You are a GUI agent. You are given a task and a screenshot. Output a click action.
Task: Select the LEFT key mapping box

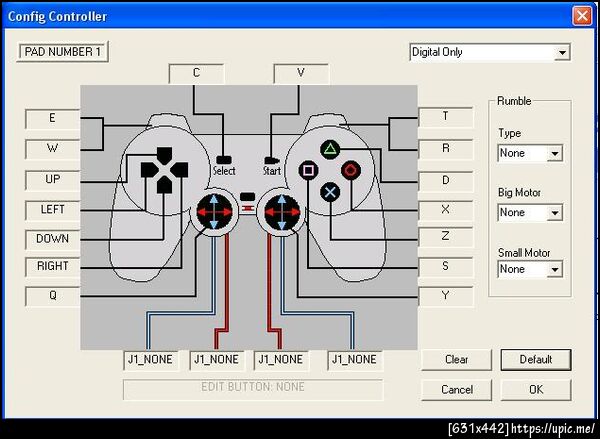pos(52,210)
